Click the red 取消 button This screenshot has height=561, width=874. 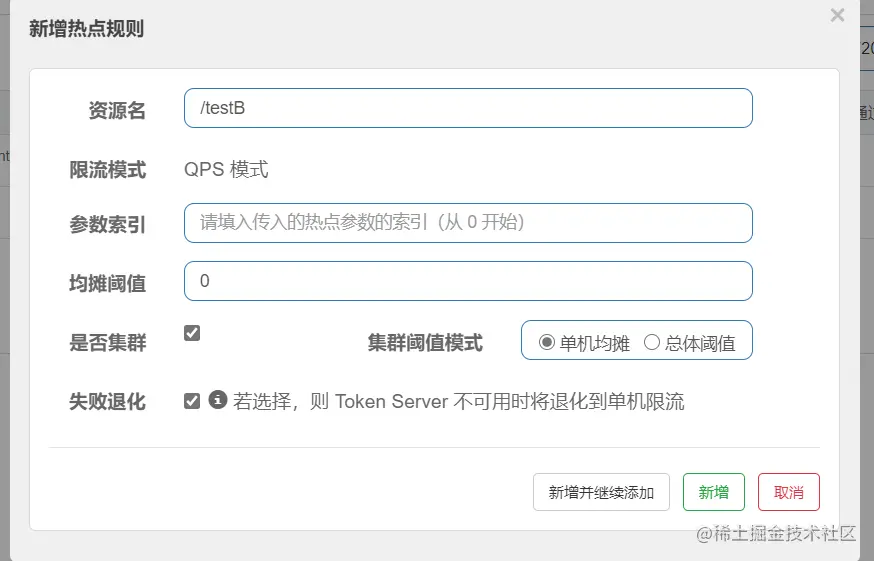789,492
